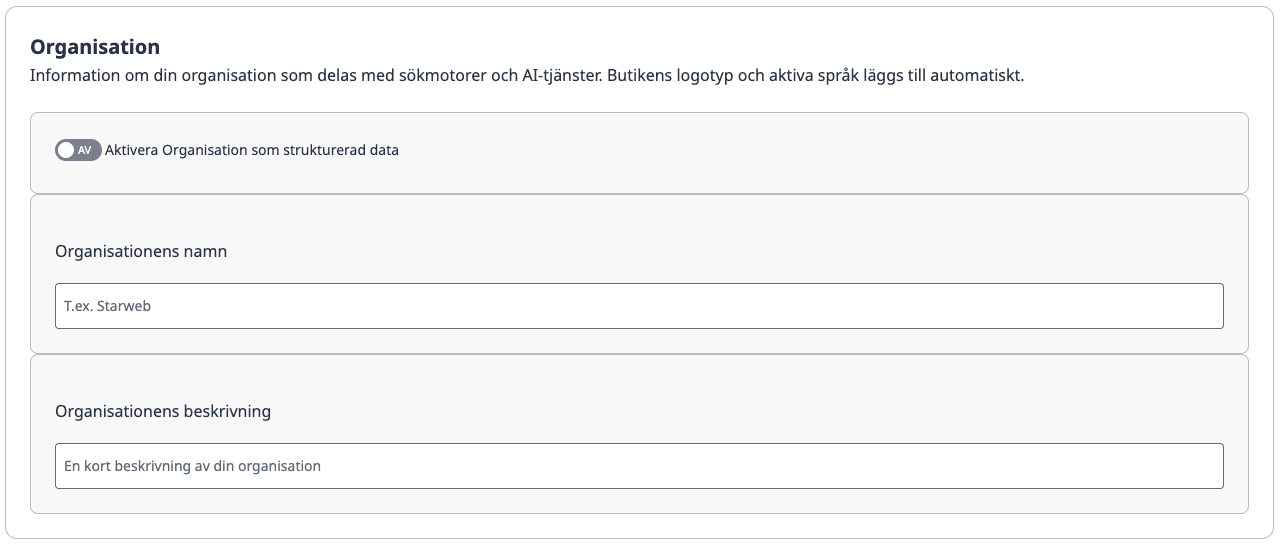Focus the Organisationens namn input field
The width and height of the screenshot is (1281, 546).
click(639, 306)
